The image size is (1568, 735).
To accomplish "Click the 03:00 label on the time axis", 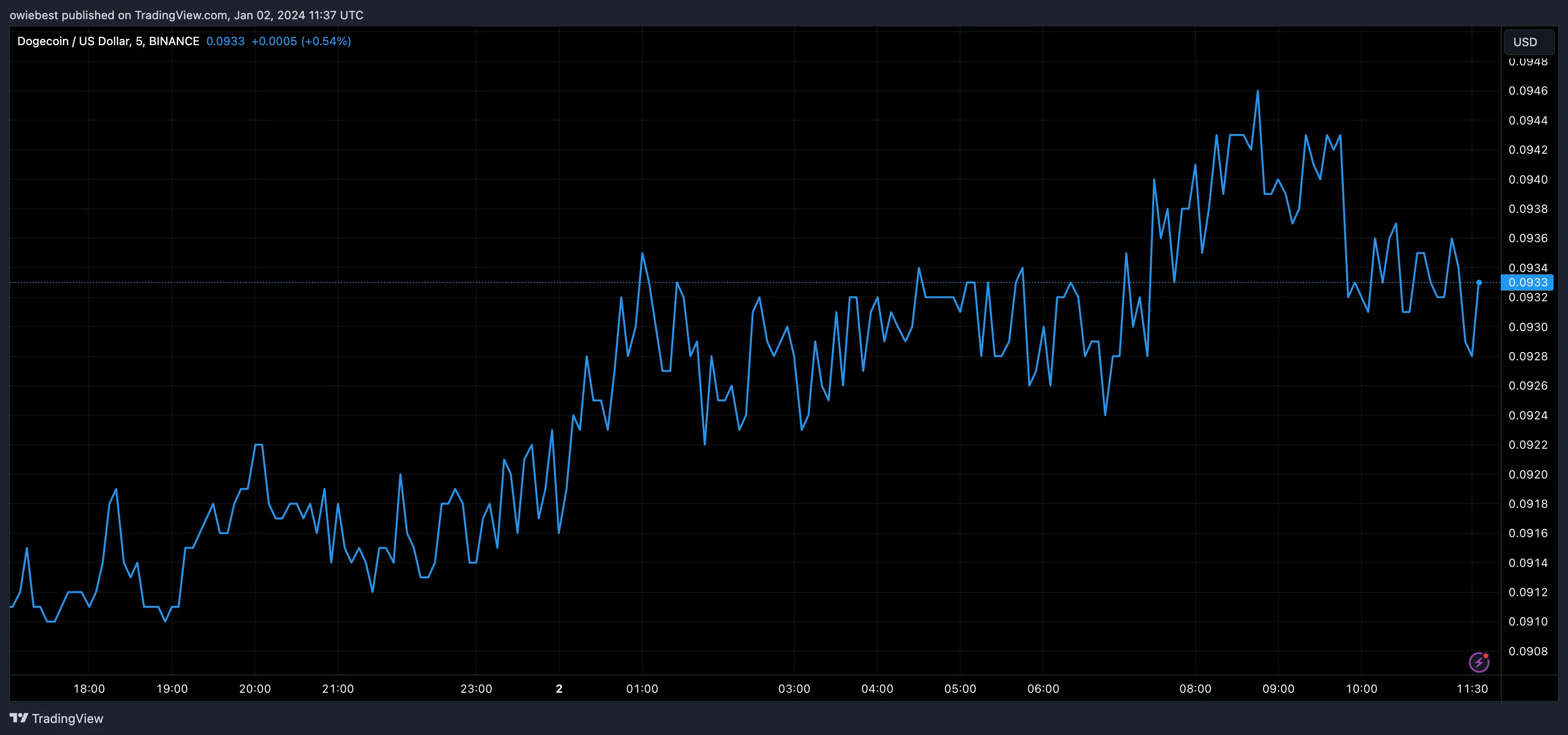I will [x=795, y=689].
